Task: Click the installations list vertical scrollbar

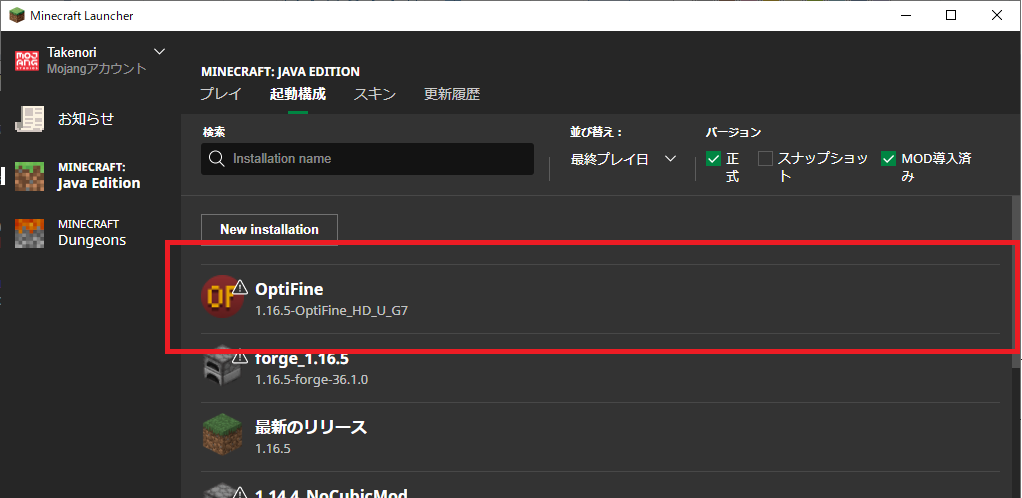Action: coord(1016,280)
